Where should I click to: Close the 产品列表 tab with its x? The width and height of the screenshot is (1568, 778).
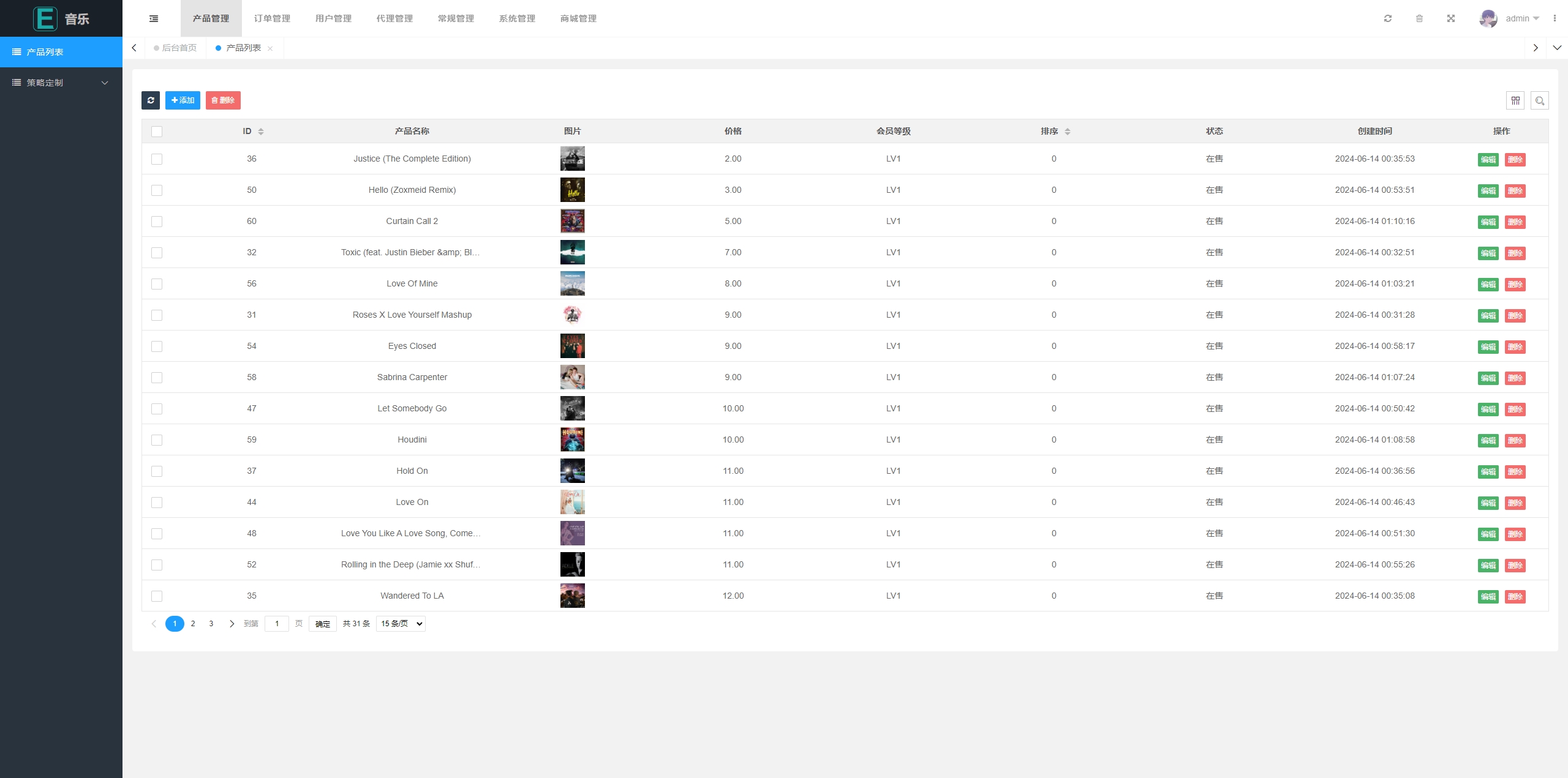point(270,48)
